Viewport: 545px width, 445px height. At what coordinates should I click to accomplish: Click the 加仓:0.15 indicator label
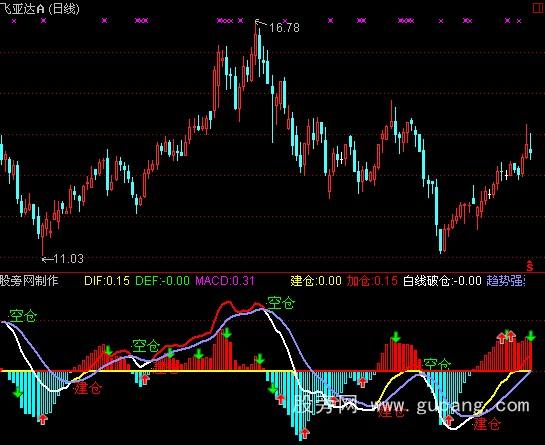coord(372,281)
